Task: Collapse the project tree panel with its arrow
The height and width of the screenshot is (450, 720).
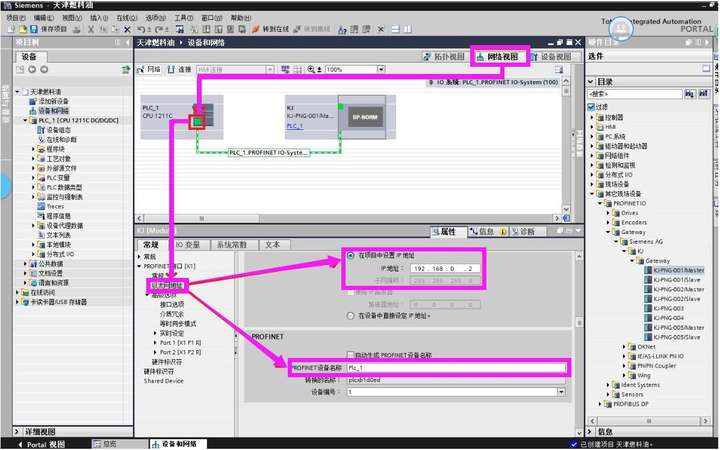Action: click(x=128, y=43)
